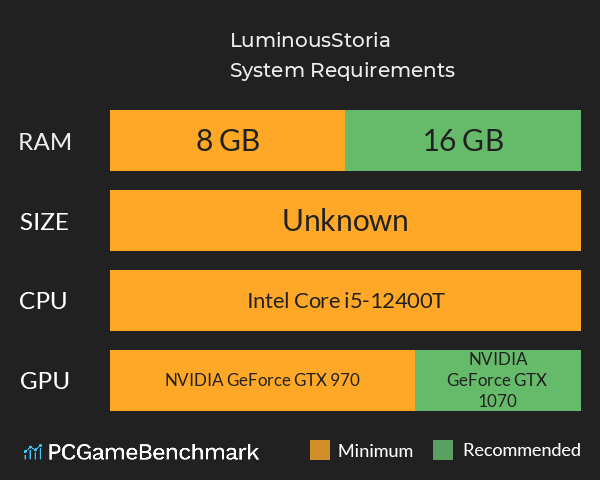
Task: Click the orange Minimum legend swatch
Action: pyautogui.click(x=320, y=451)
